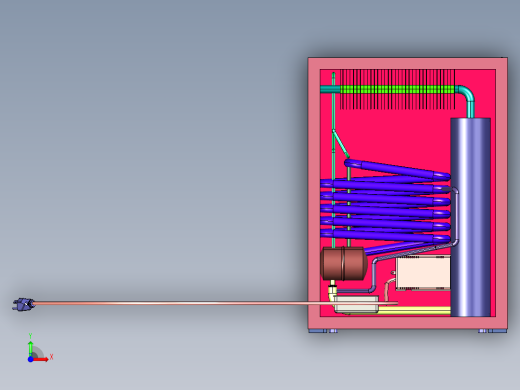Click the blue origin ball of the triad
Image resolution: width=520 pixels, height=390 pixels.
coord(30,359)
